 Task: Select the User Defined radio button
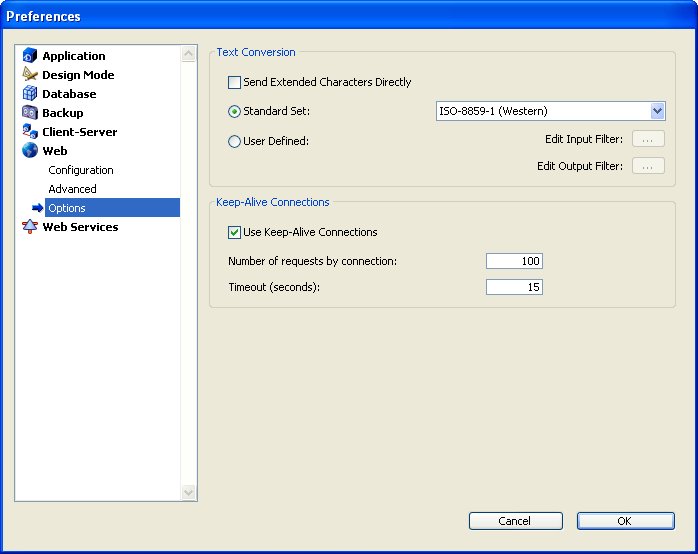235,141
